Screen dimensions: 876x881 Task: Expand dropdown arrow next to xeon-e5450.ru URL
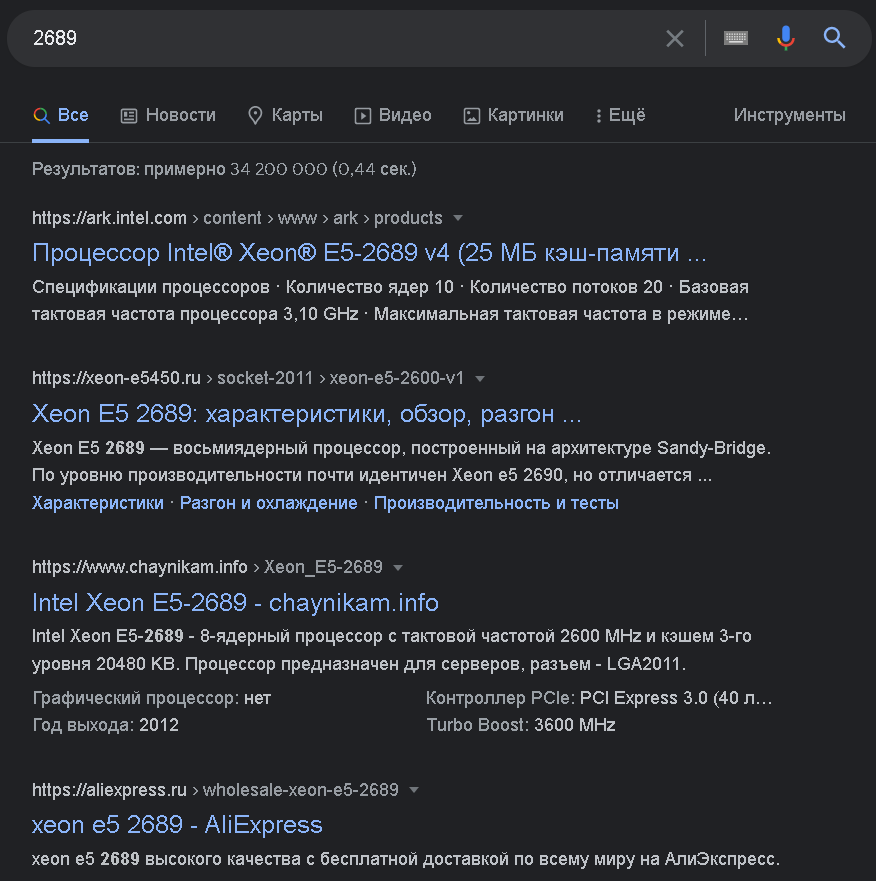pos(480,379)
